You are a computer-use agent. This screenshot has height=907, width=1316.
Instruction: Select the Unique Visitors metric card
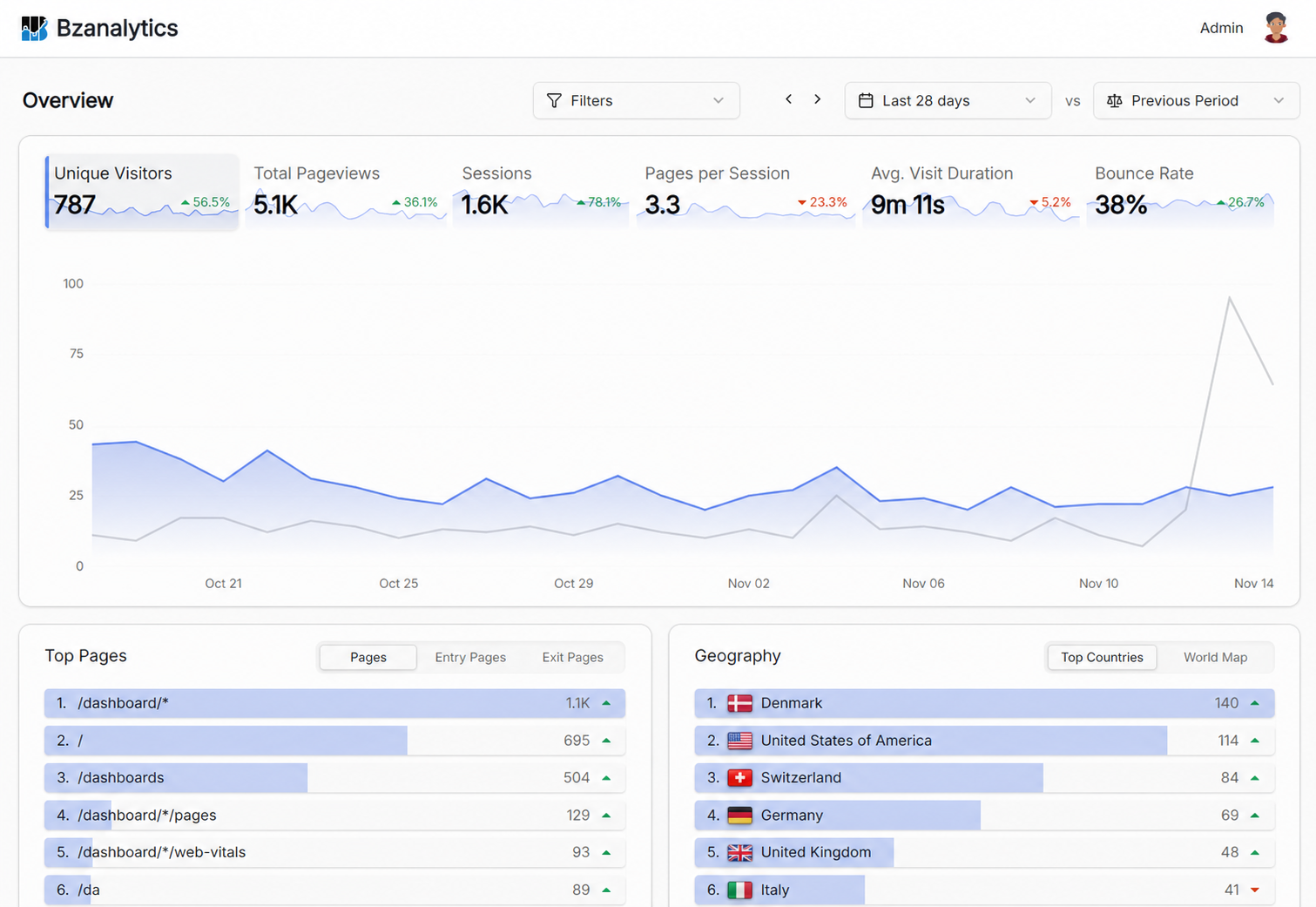point(142,192)
